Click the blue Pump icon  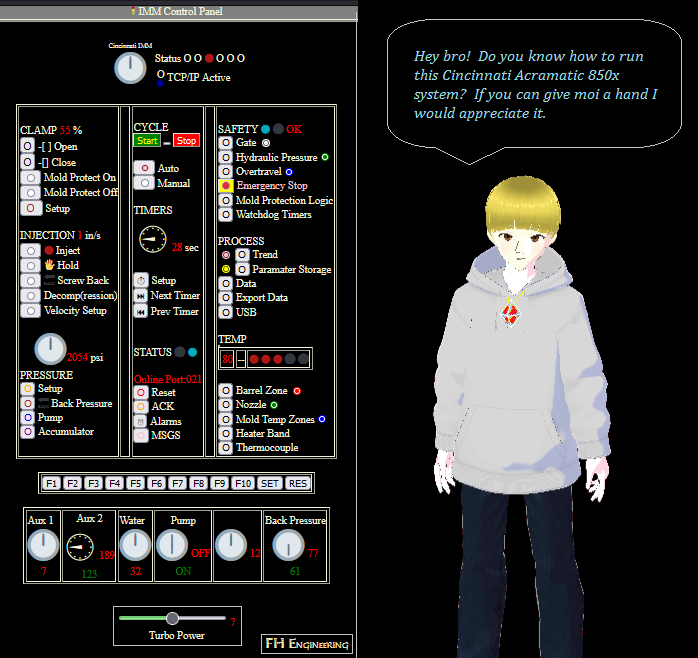coord(28,417)
